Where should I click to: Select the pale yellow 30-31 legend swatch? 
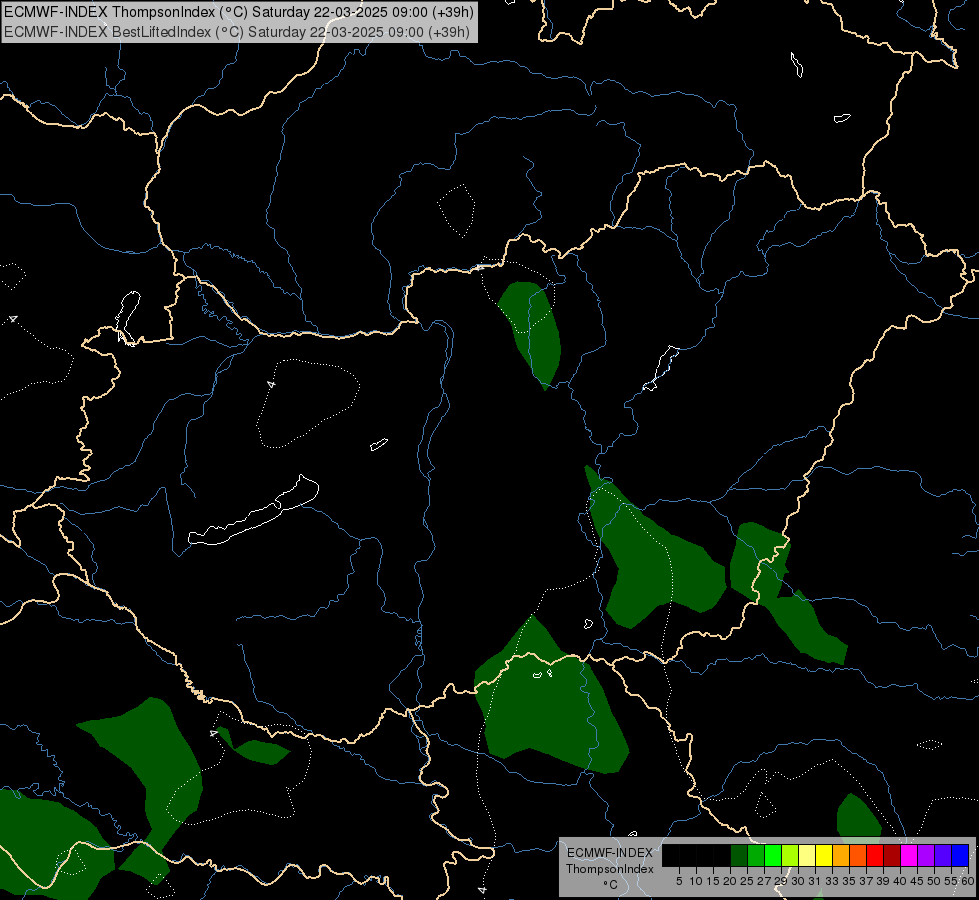pyautogui.click(x=807, y=855)
